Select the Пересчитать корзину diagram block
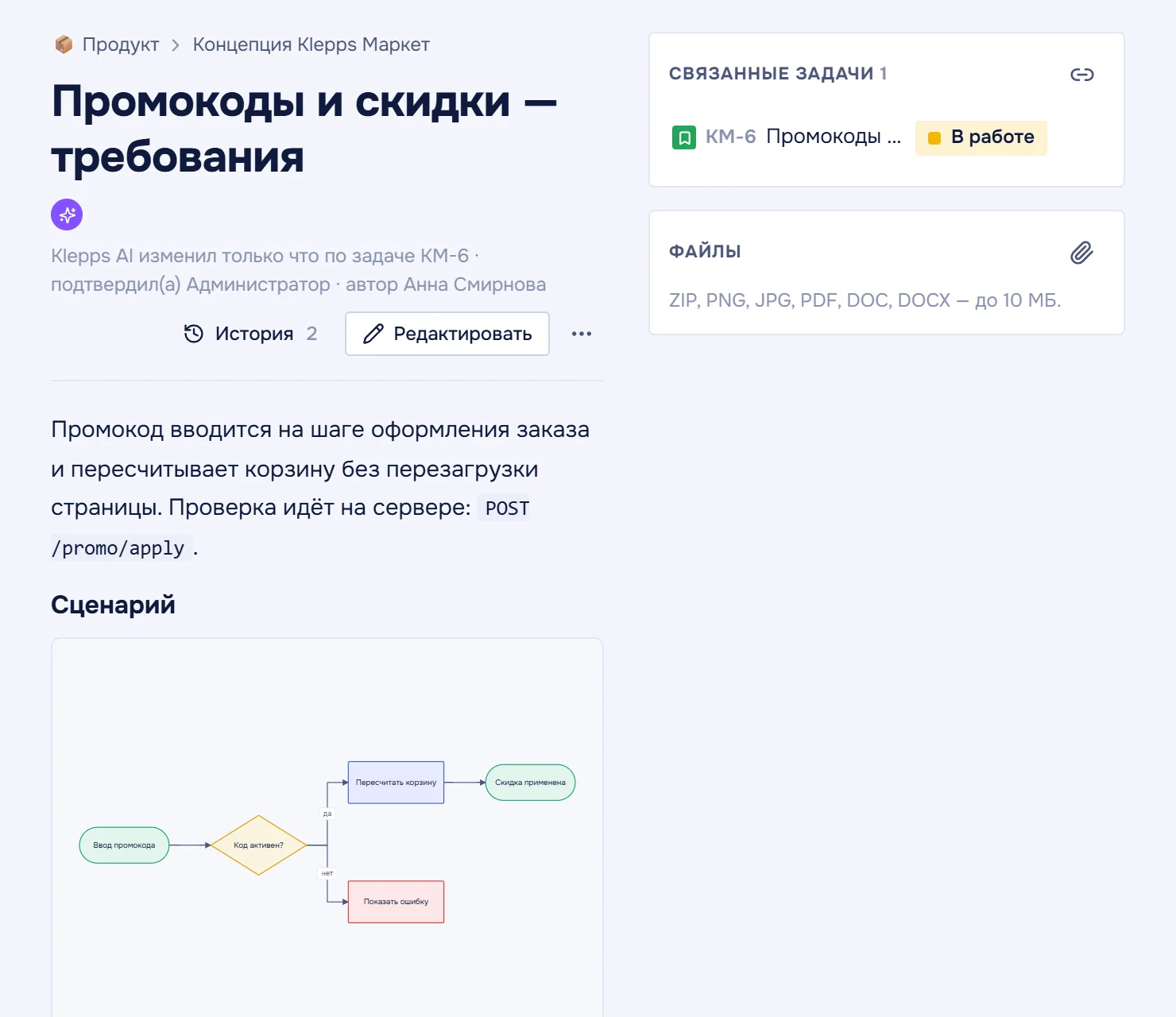 click(x=396, y=783)
